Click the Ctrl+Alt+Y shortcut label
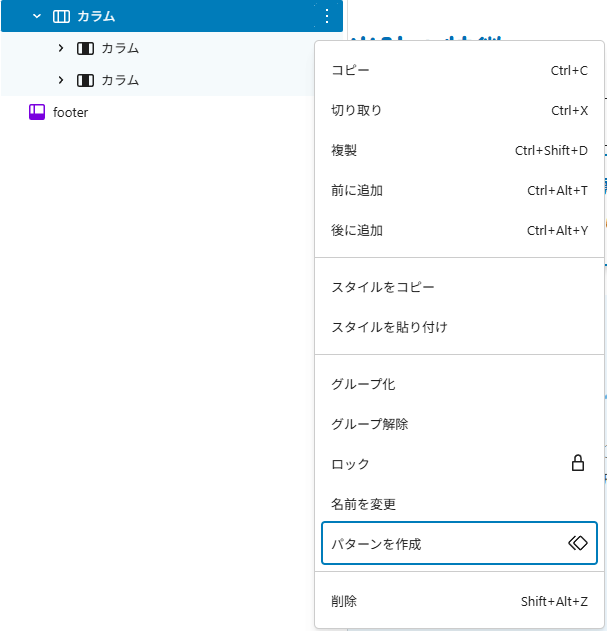This screenshot has height=631, width=607. (557, 231)
